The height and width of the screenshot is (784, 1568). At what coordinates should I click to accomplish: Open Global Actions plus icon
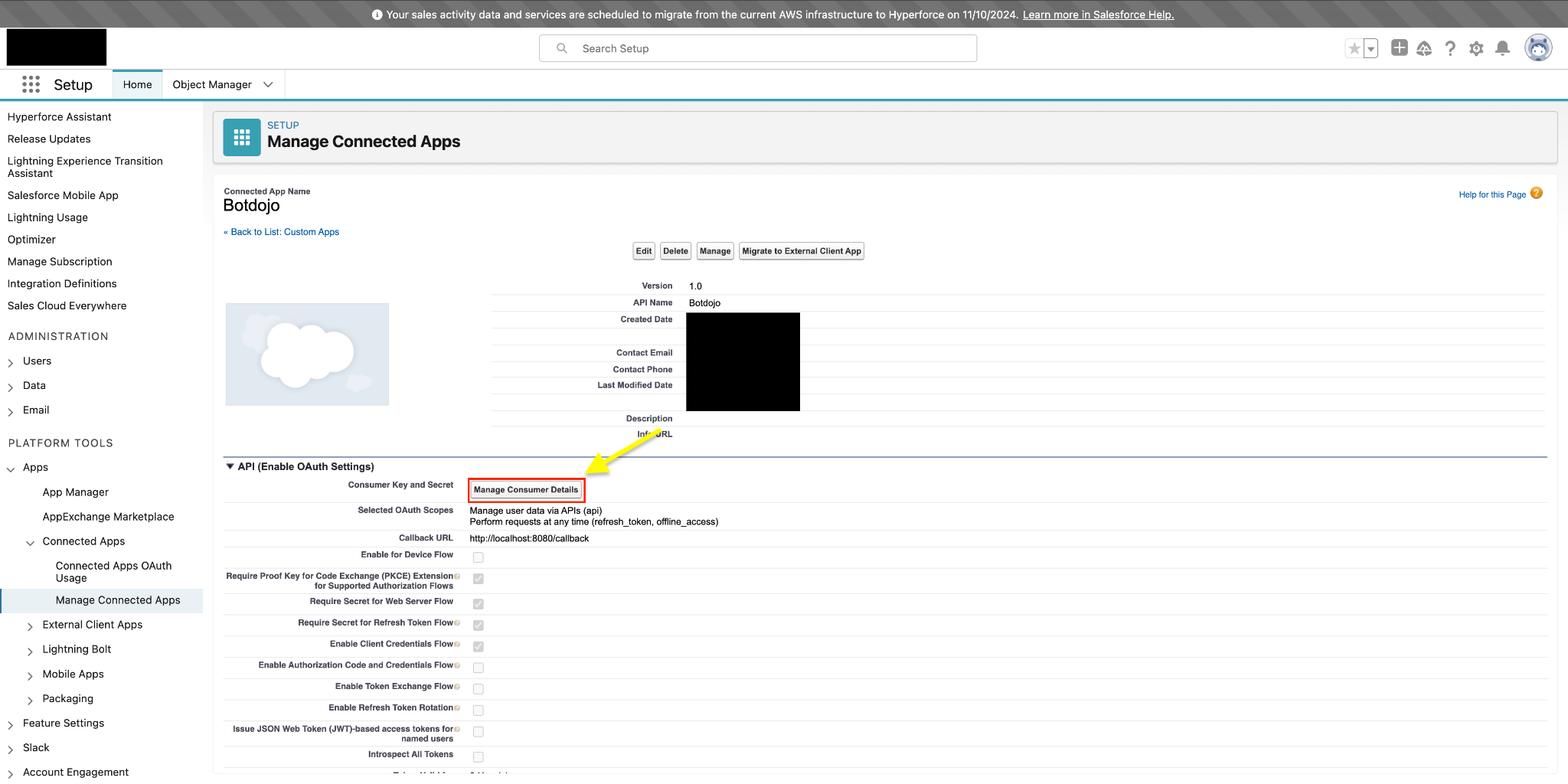[1399, 48]
